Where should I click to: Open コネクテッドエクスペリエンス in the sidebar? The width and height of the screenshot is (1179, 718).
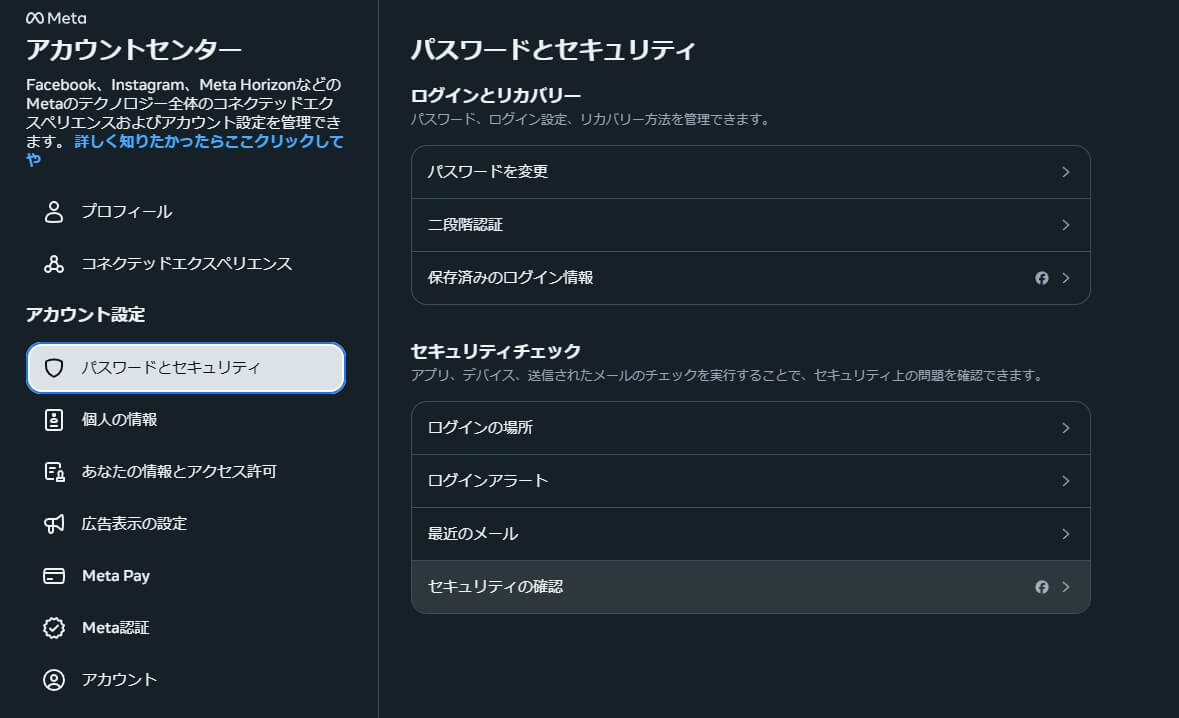[x=186, y=264]
